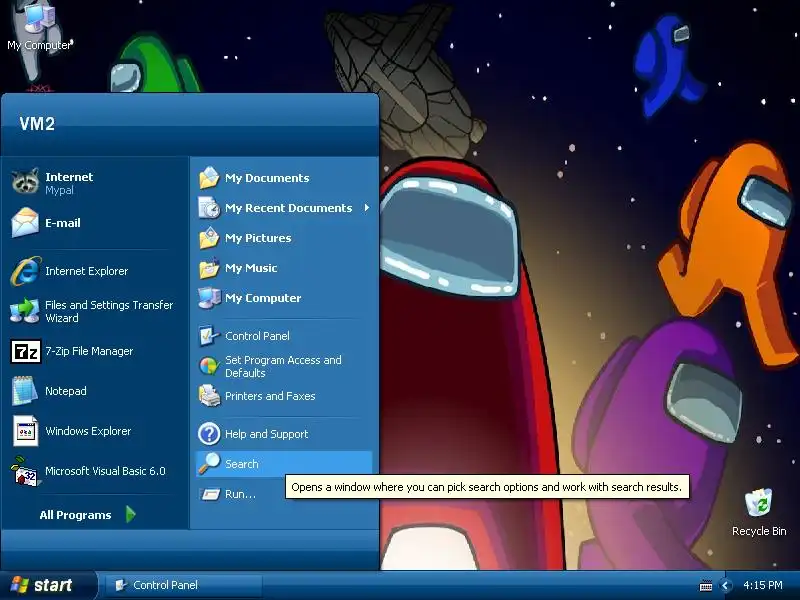Screen dimensions: 800x600
Task: Click the Recycle Bin label on desktop
Action: 759,531
